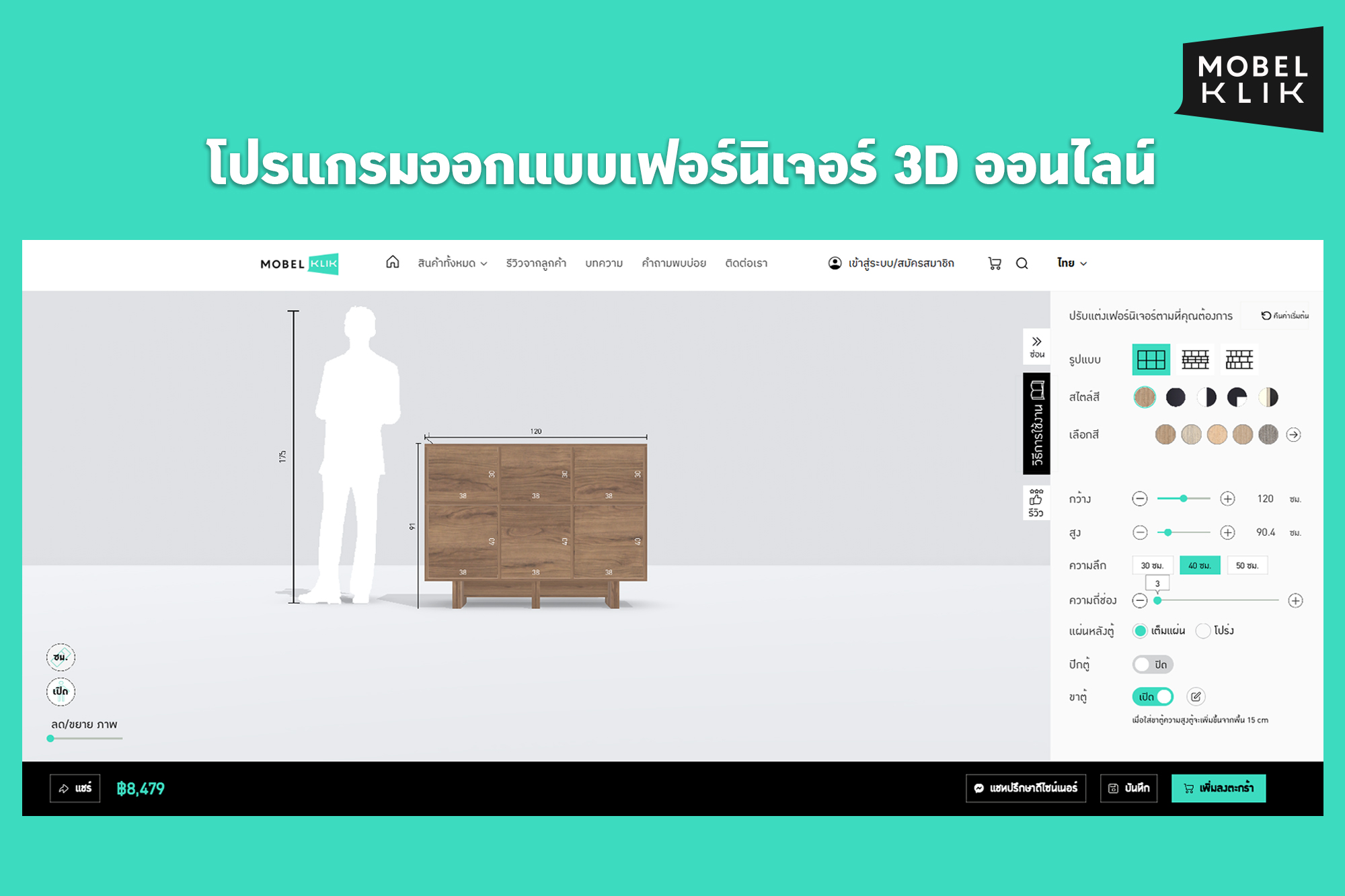1345x896 pixels.
Task: Click the share button
Action: 75,788
